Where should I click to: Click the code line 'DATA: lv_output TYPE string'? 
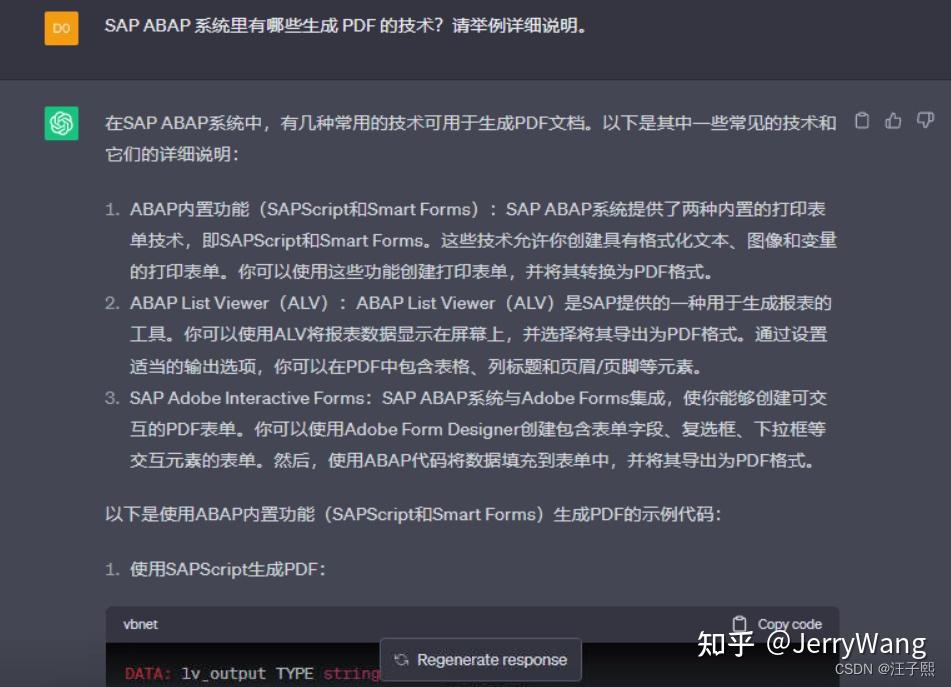[252, 674]
